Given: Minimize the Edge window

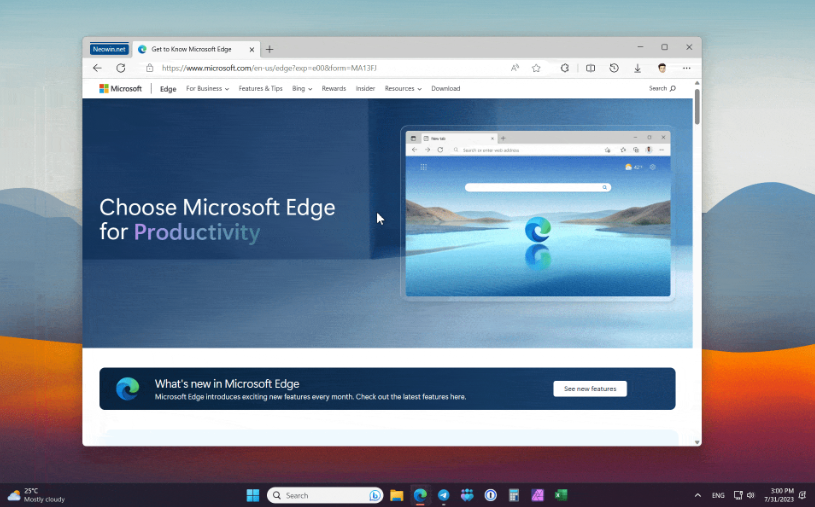Looking at the screenshot, I should click(640, 47).
